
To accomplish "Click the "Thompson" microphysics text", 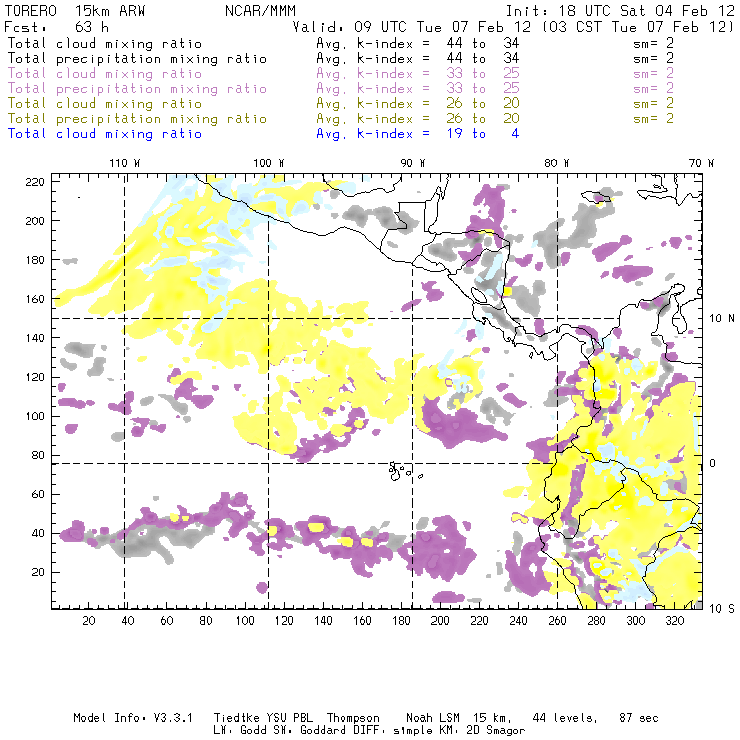I will (353, 718).
